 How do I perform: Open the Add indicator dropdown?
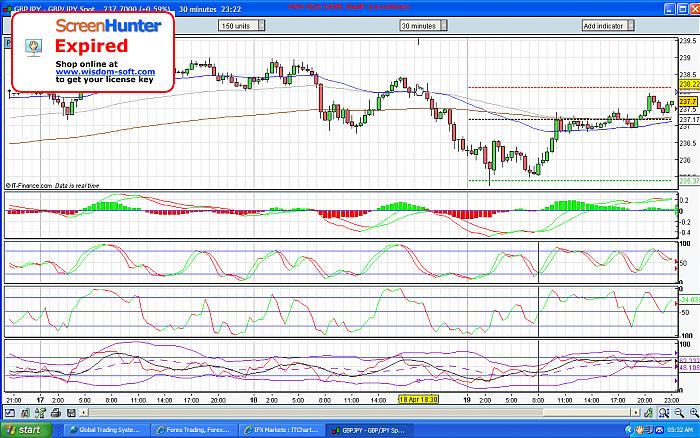pyautogui.click(x=608, y=26)
